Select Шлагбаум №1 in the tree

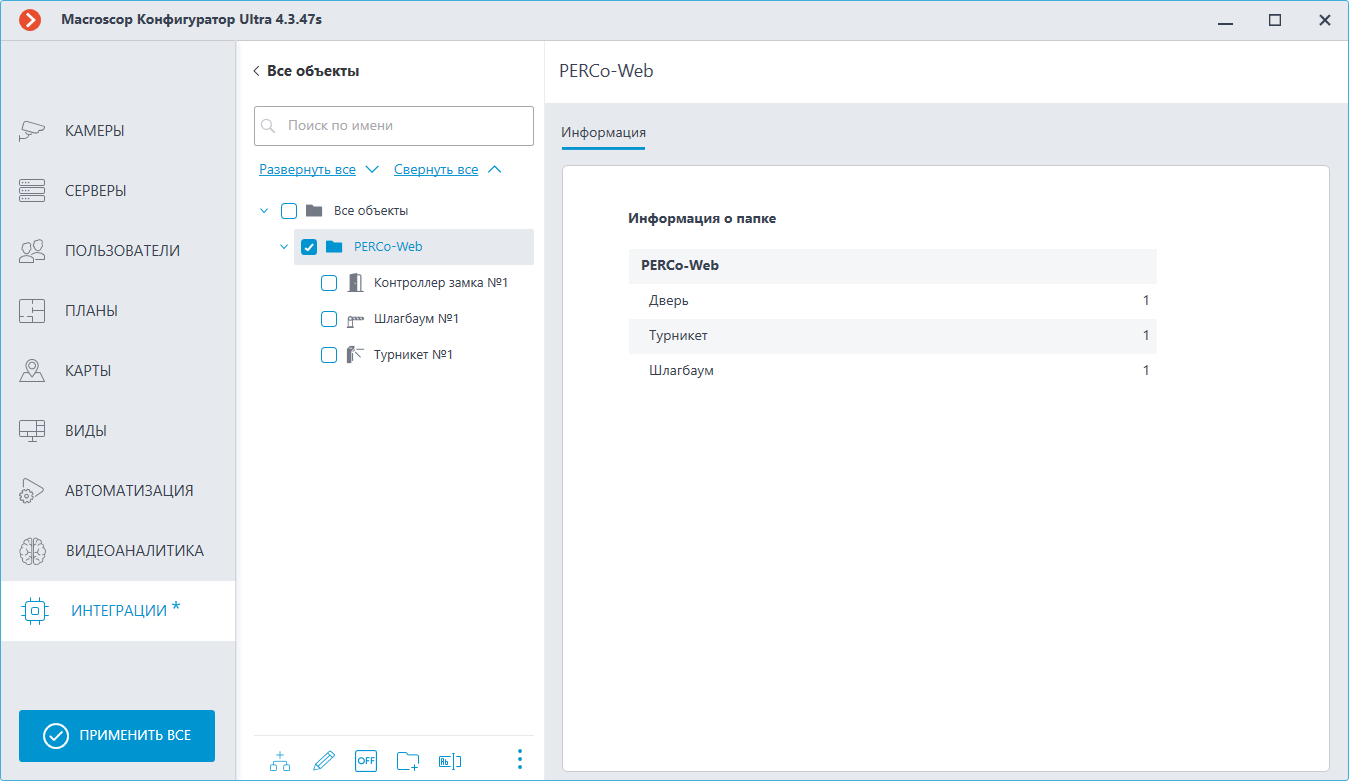(416, 319)
